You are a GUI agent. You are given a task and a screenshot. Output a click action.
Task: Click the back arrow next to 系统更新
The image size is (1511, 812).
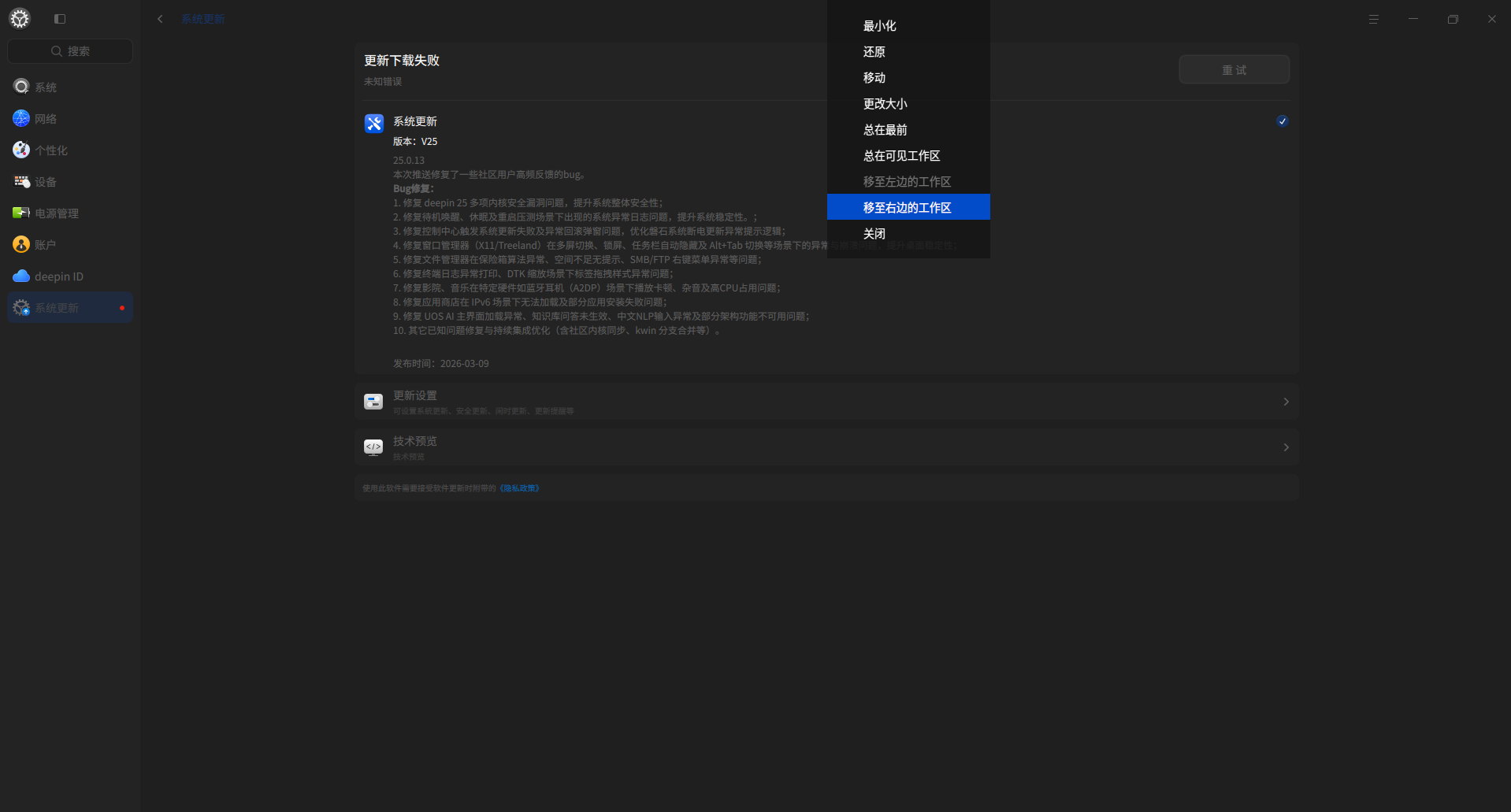coord(160,18)
